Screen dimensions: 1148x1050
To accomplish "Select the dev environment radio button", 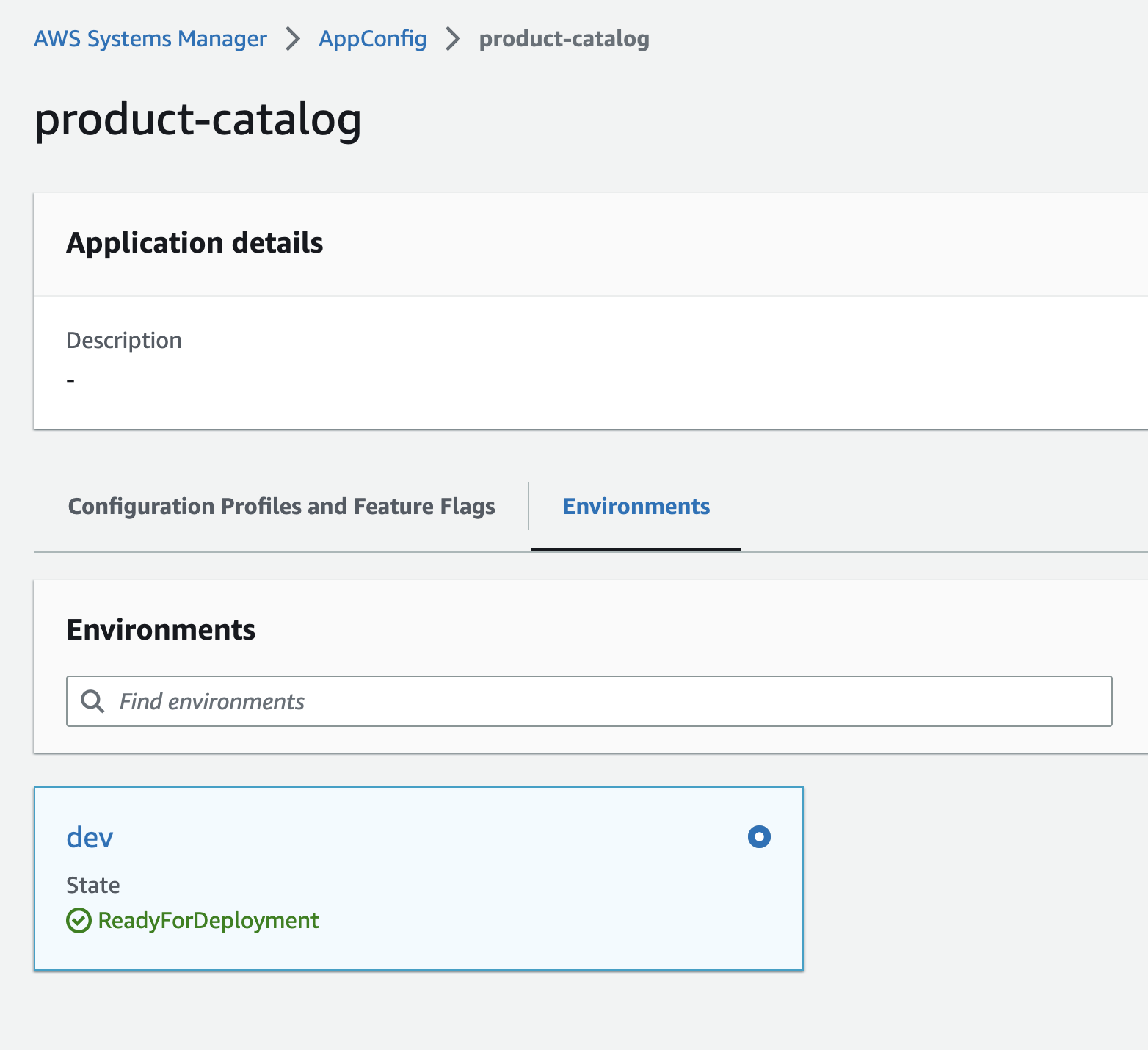I will (759, 836).
